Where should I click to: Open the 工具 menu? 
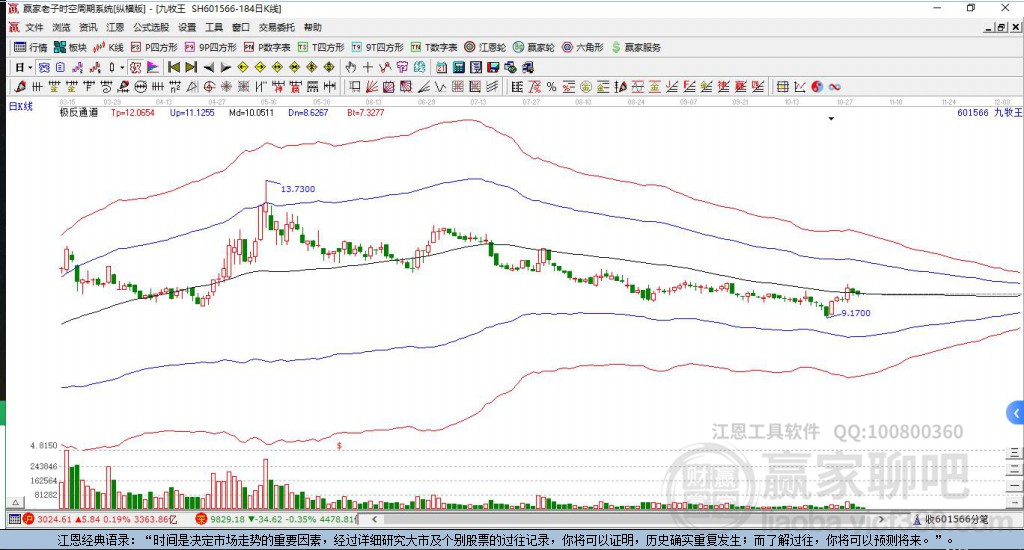214,27
